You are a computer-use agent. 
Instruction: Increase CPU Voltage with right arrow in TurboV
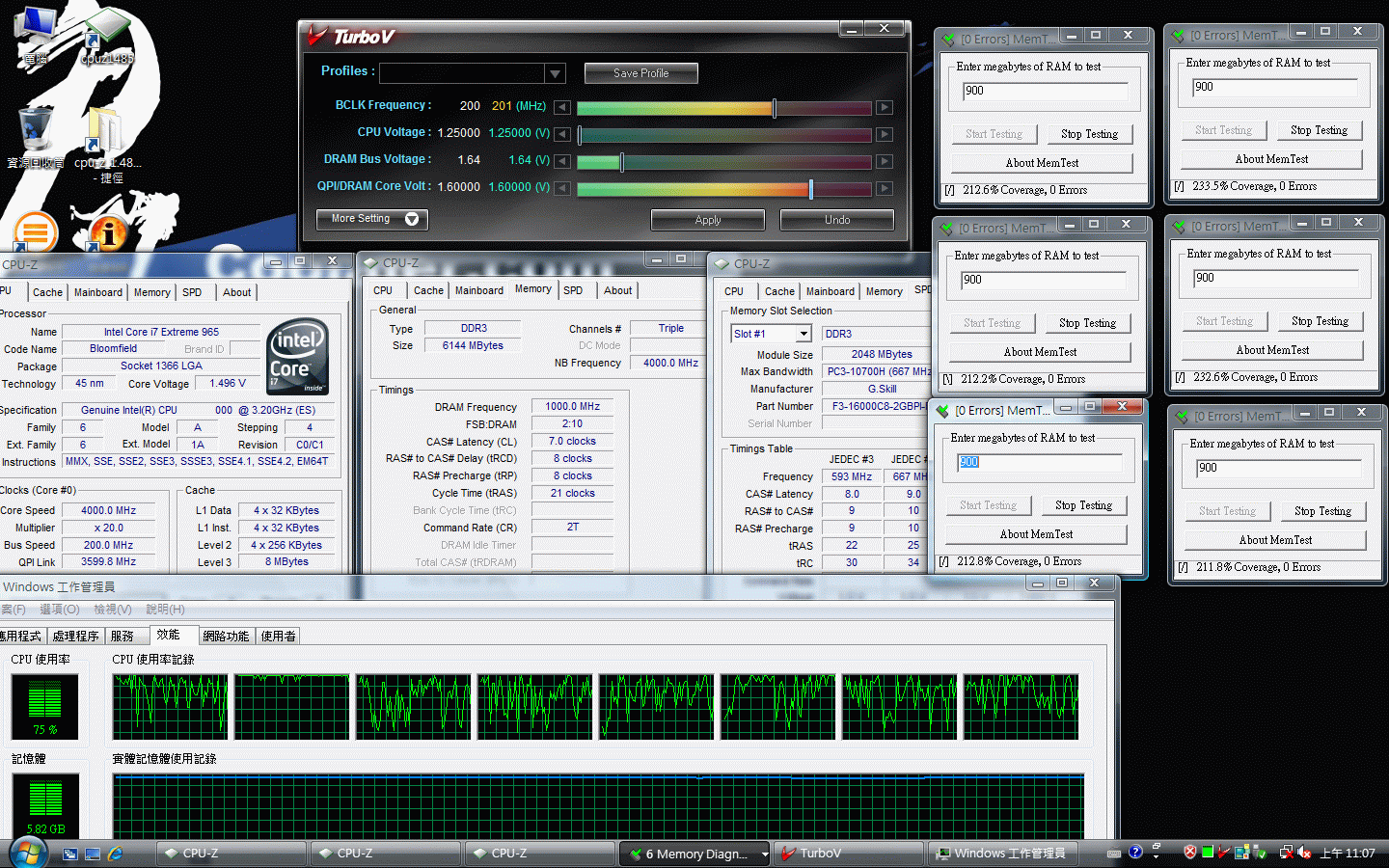(x=884, y=134)
